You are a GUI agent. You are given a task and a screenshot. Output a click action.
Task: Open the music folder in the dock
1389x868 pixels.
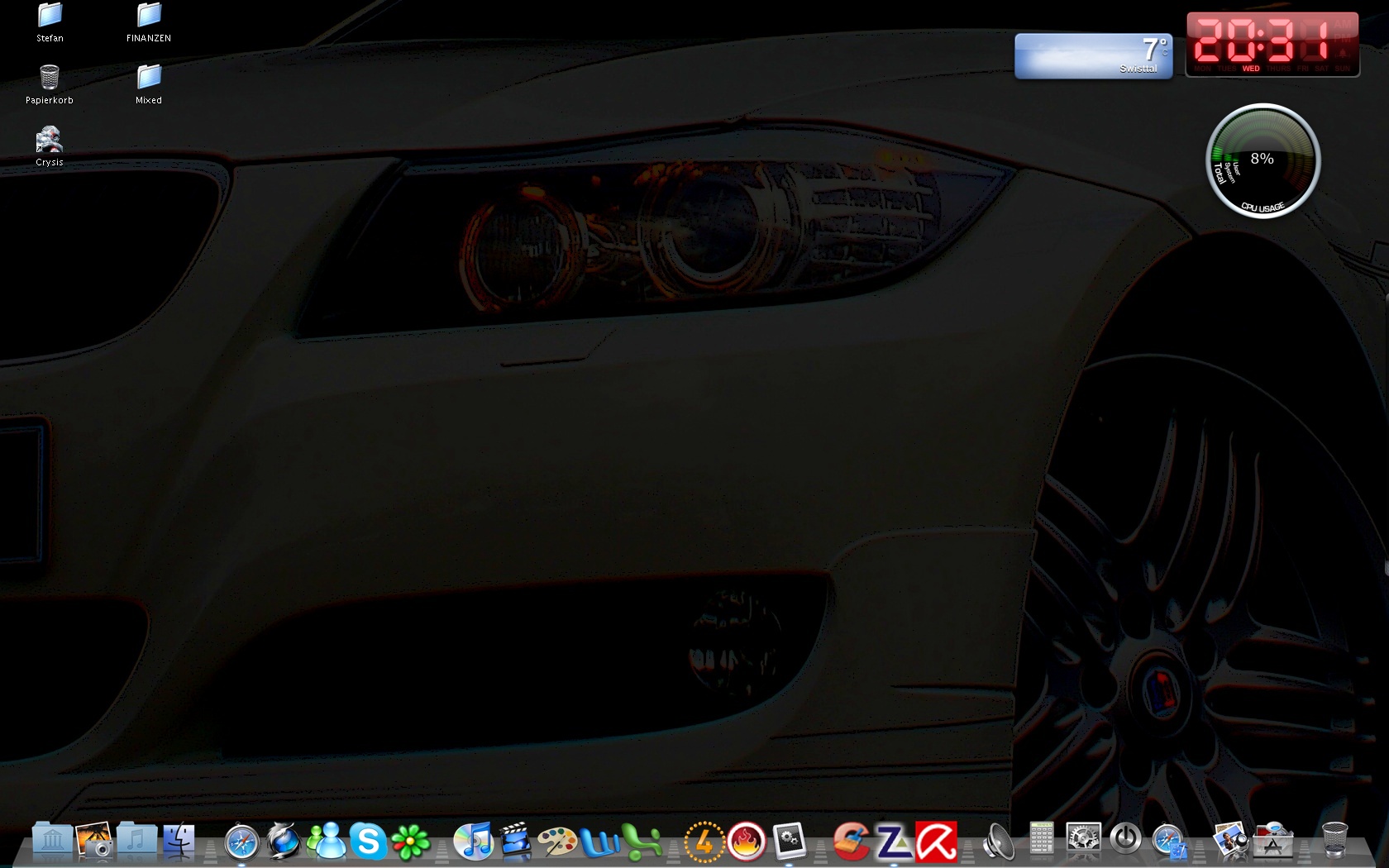136,841
